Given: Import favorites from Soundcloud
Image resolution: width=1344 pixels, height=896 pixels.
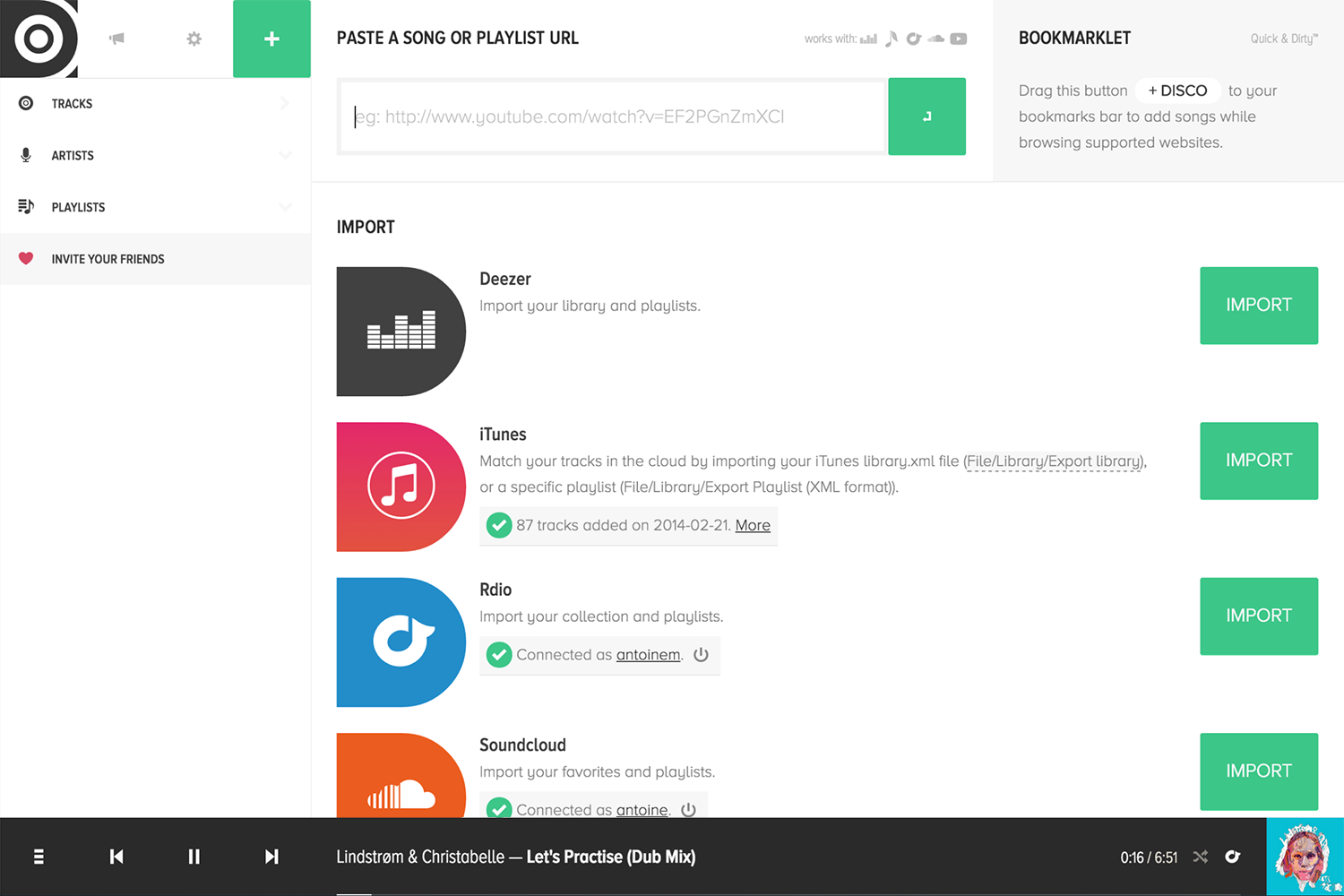Looking at the screenshot, I should 1259,771.
